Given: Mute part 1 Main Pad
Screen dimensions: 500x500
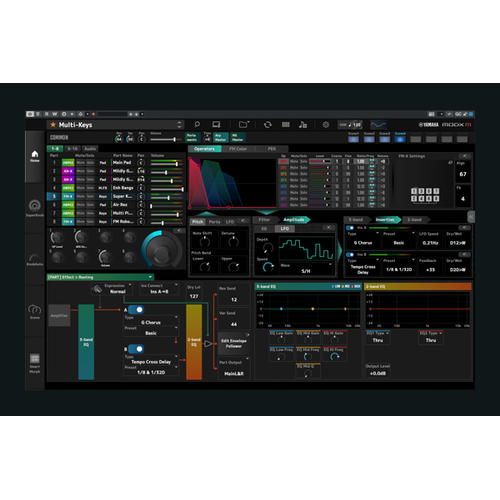Looking at the screenshot, I should pos(81,163).
